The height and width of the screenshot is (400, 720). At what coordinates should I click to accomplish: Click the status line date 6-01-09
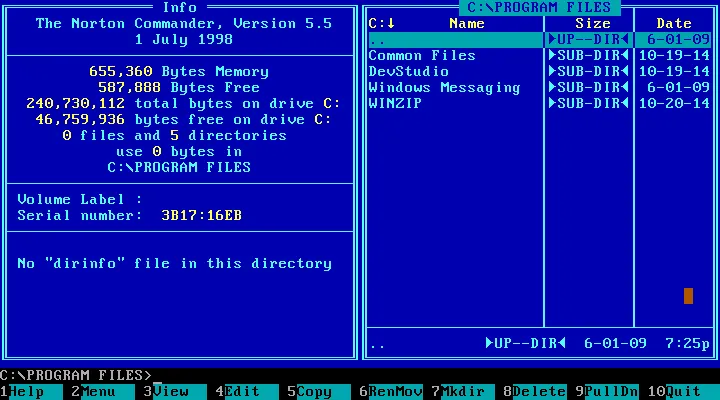pos(615,344)
